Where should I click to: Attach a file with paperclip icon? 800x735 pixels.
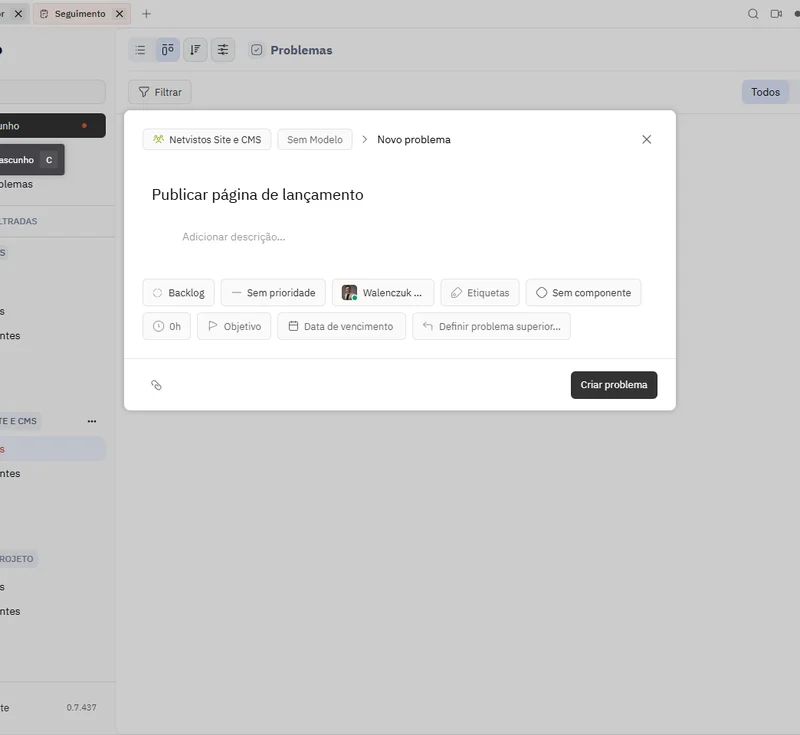[x=156, y=385]
